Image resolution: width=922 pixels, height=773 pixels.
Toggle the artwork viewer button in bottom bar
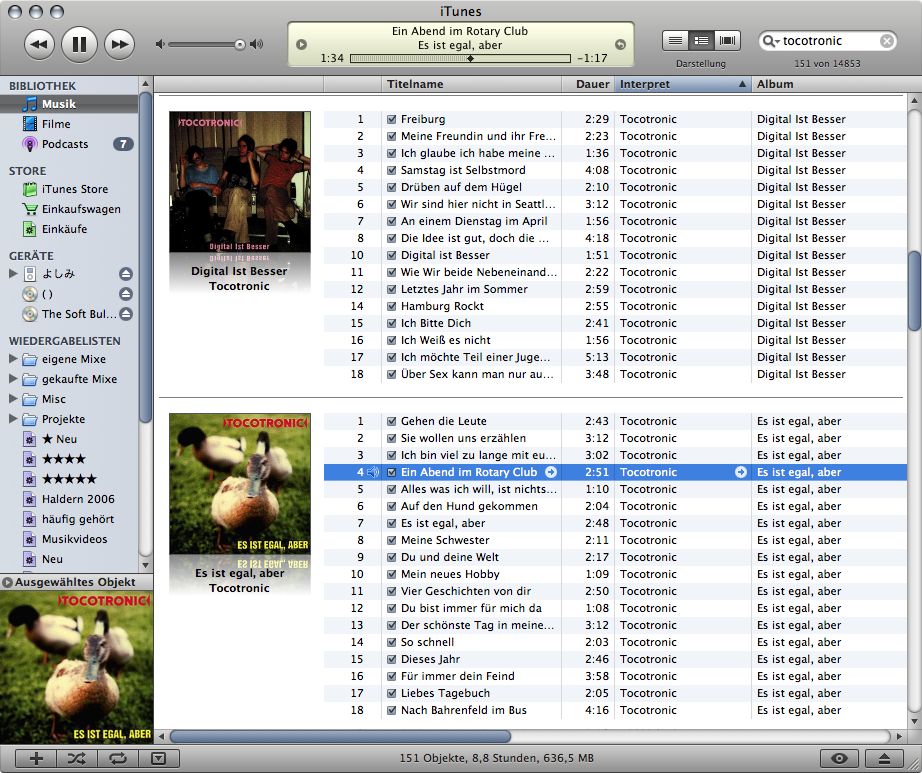click(x=159, y=758)
